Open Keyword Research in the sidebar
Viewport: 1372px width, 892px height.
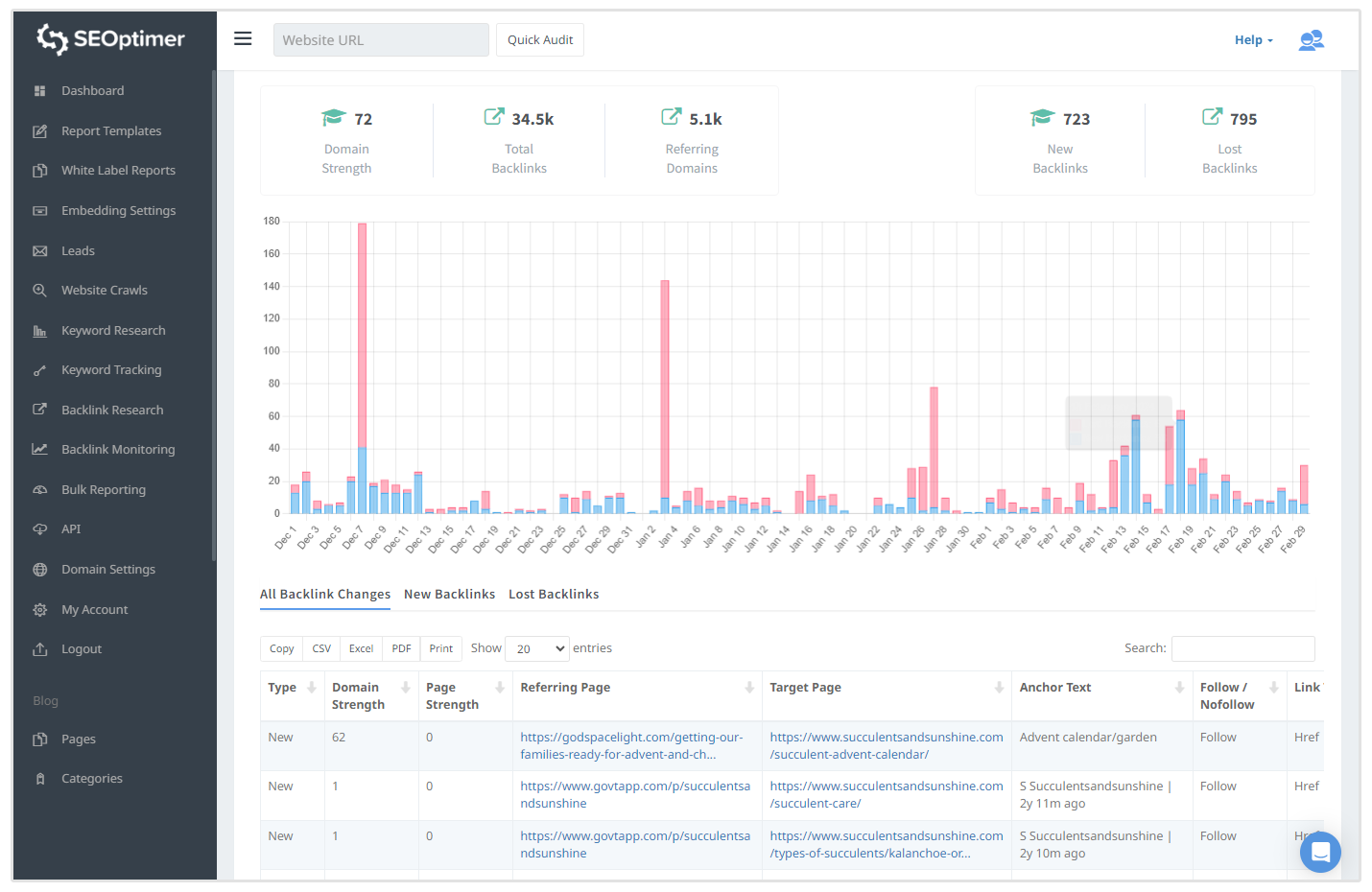tap(113, 331)
